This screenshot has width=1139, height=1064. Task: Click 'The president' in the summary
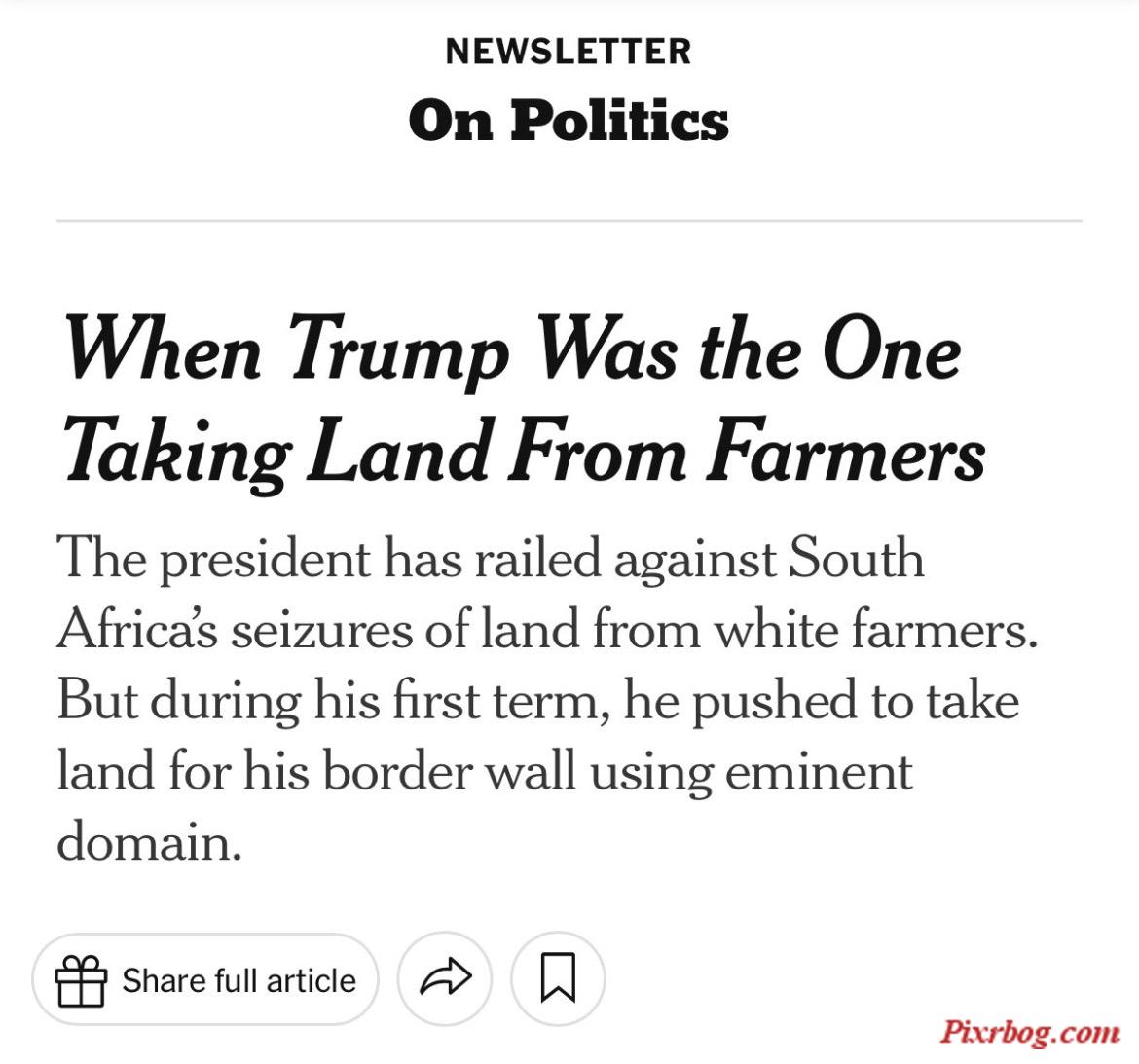click(213, 560)
